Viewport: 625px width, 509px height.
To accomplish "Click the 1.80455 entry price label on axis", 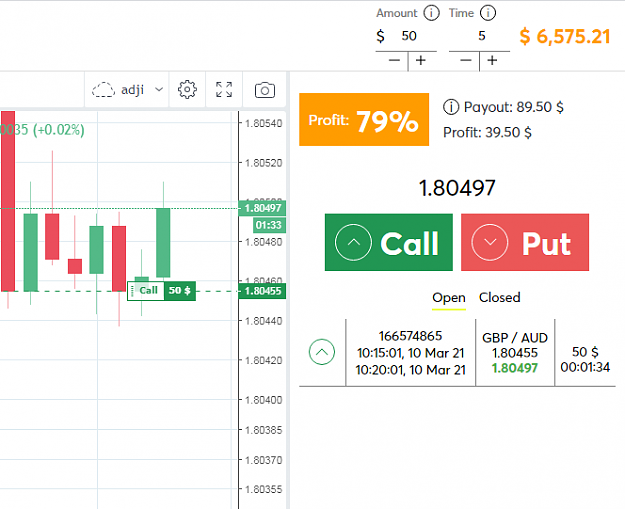I will coord(263,291).
